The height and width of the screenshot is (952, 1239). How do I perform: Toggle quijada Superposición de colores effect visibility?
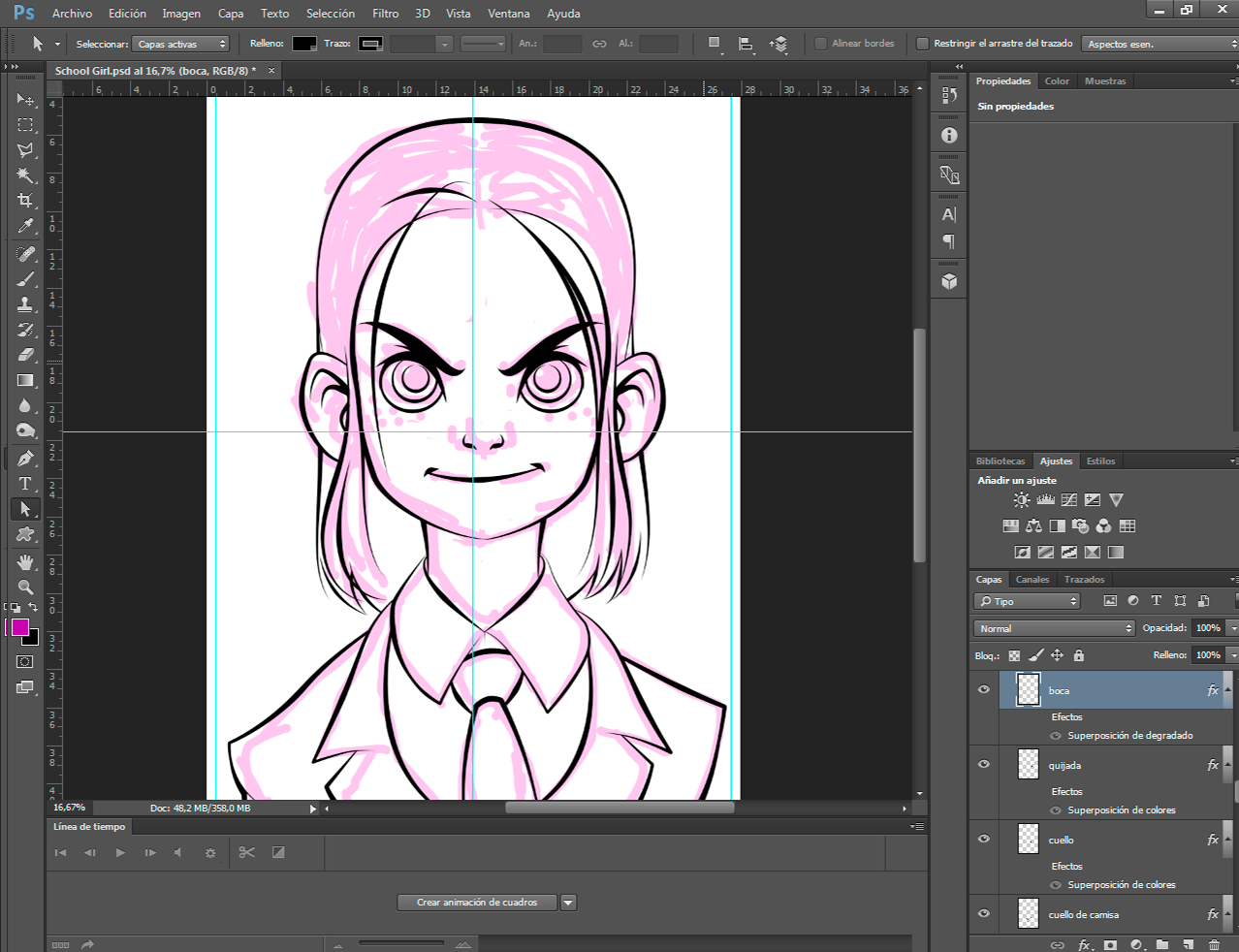click(1056, 810)
